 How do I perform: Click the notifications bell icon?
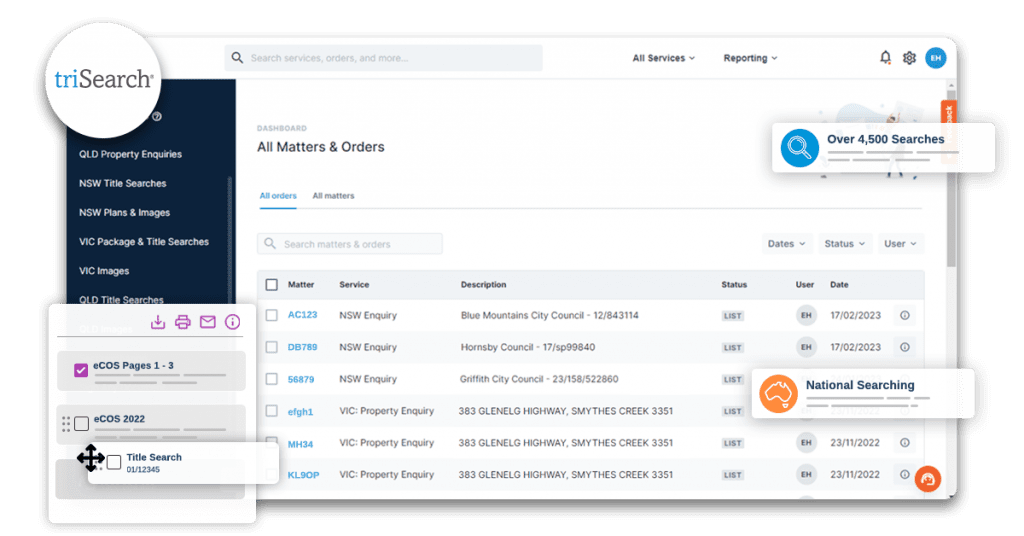tap(885, 58)
